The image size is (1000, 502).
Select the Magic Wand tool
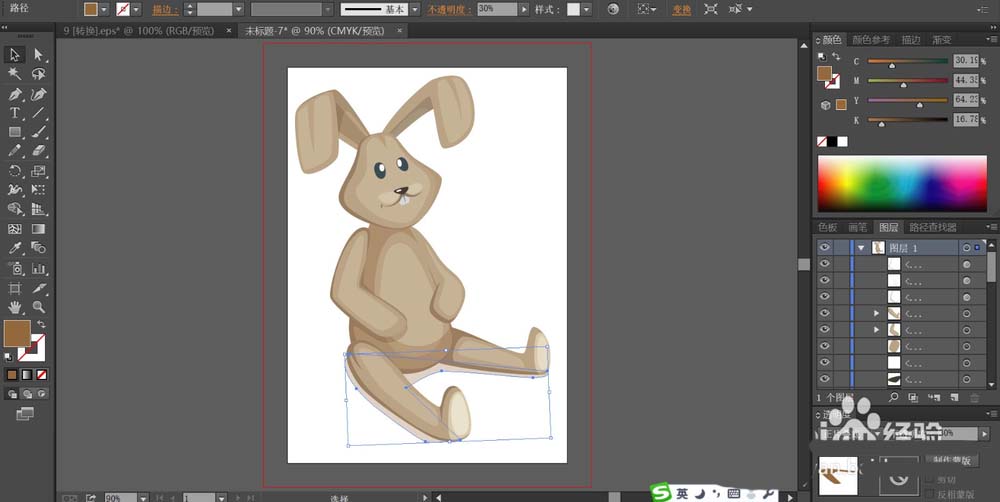point(15,73)
